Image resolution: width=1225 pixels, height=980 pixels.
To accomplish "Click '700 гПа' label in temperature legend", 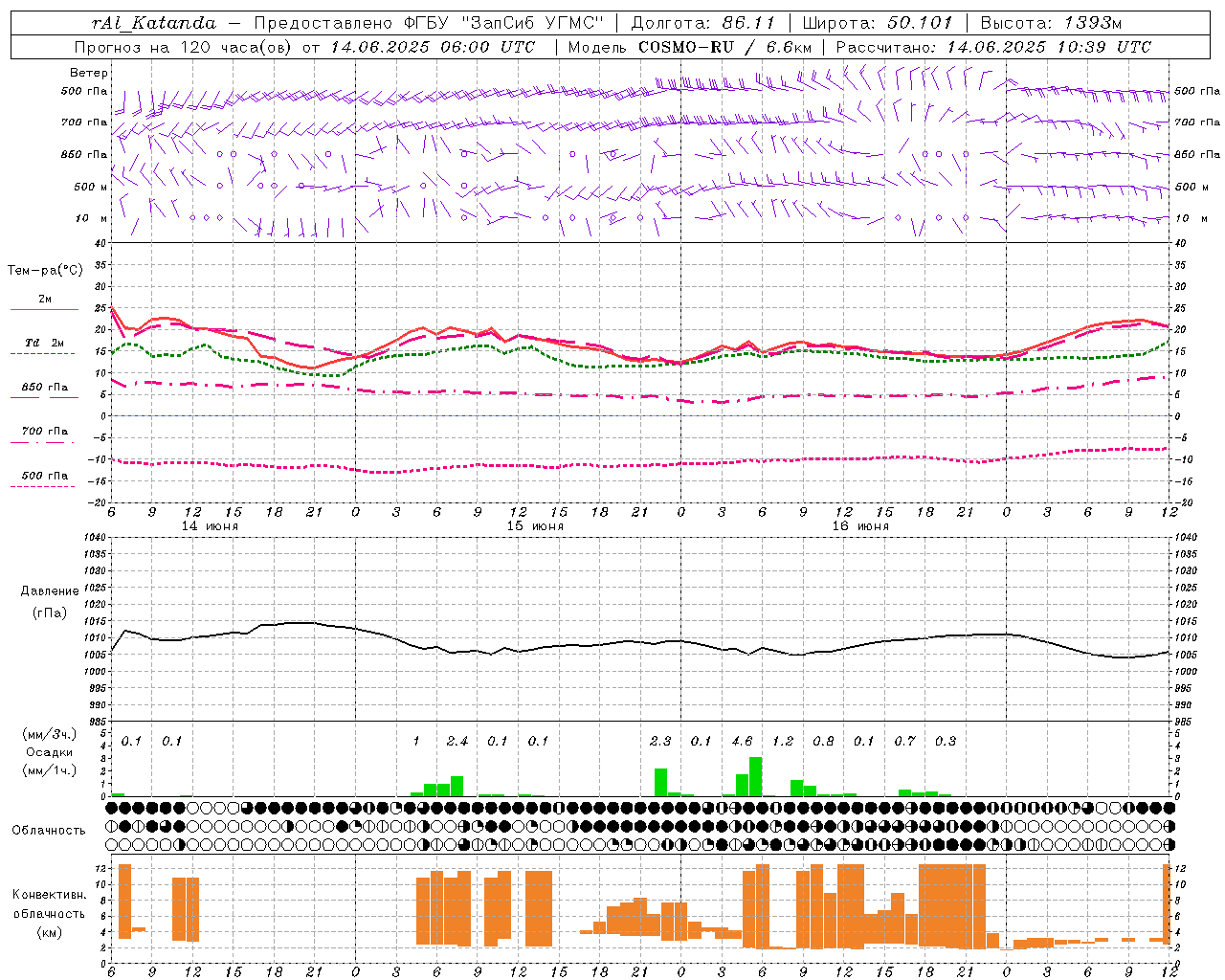I will (x=45, y=431).
